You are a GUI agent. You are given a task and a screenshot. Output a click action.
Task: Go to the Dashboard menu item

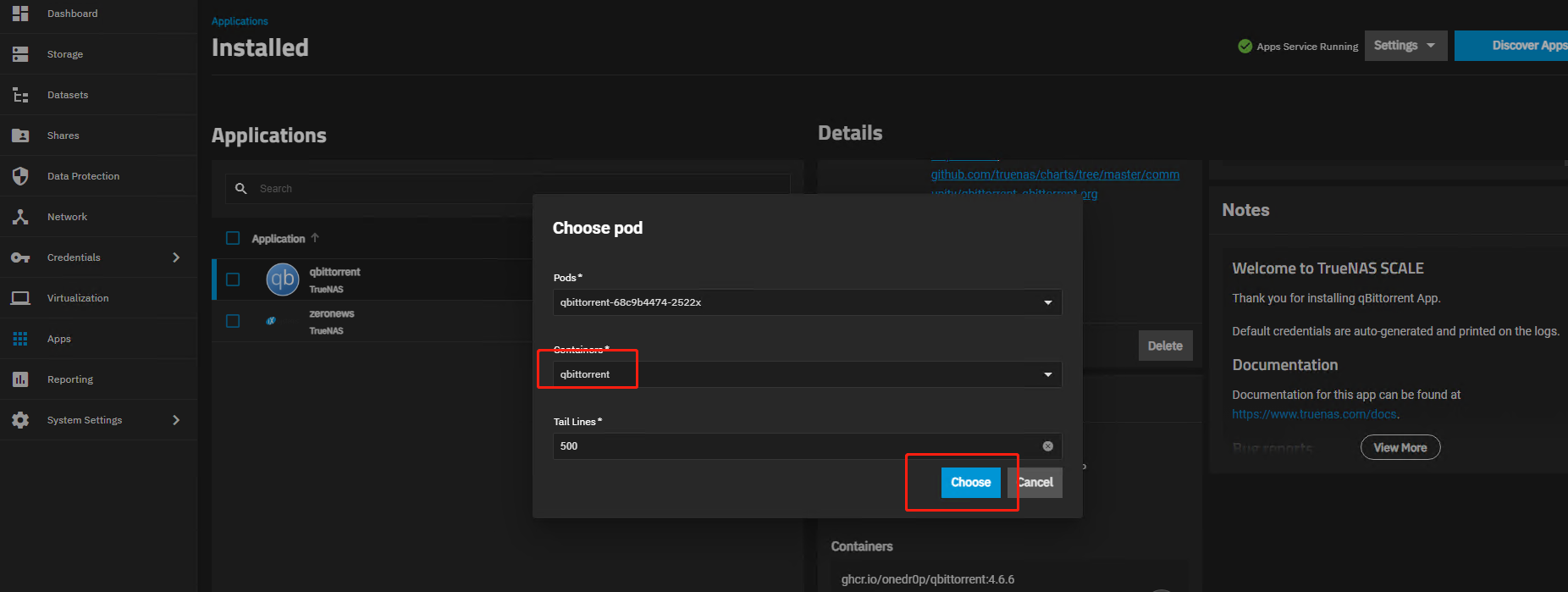[x=98, y=14]
